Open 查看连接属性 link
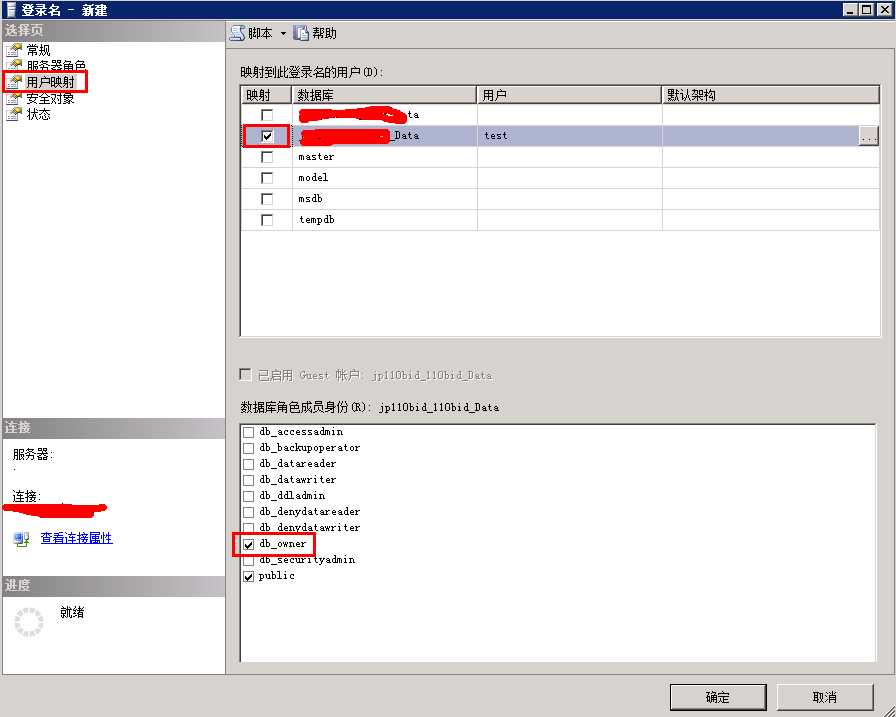 (77, 538)
